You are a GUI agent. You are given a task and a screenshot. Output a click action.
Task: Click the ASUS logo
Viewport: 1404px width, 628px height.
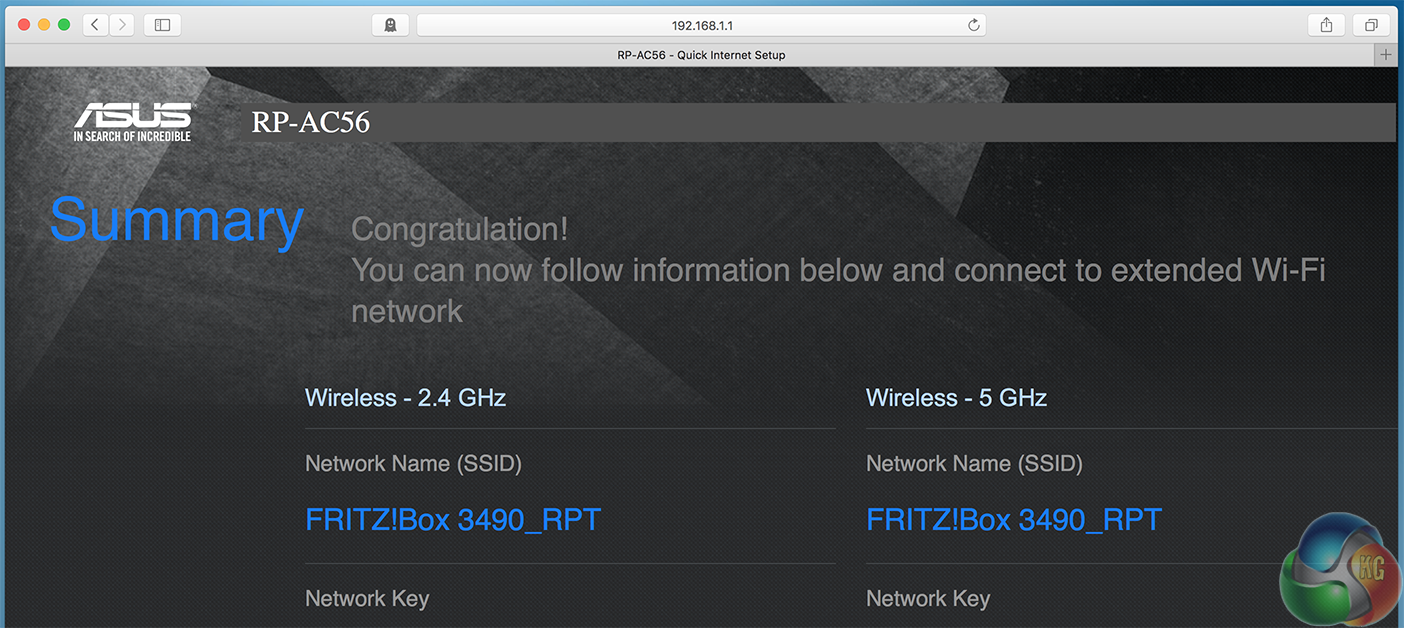pyautogui.click(x=132, y=122)
